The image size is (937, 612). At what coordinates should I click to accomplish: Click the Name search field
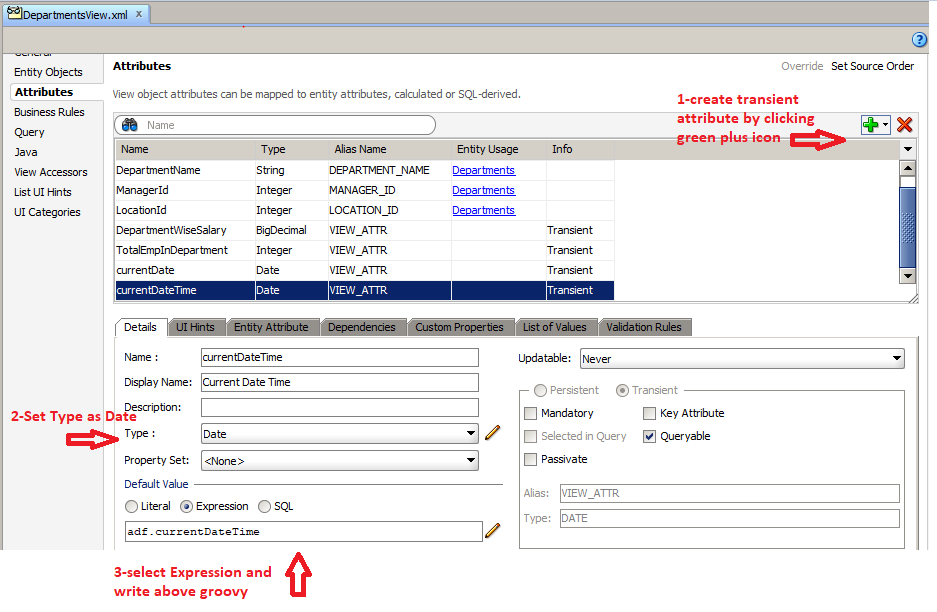click(275, 125)
